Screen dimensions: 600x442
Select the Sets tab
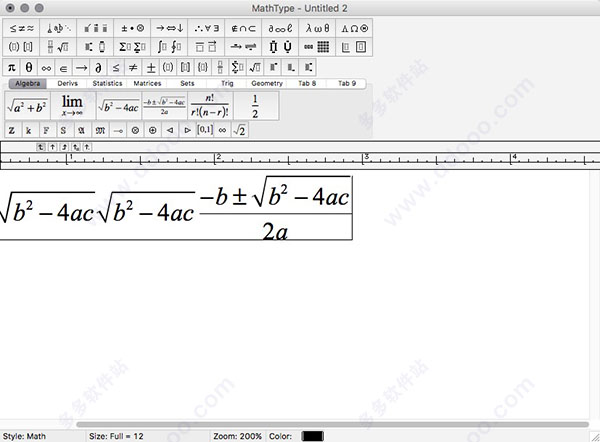click(187, 83)
